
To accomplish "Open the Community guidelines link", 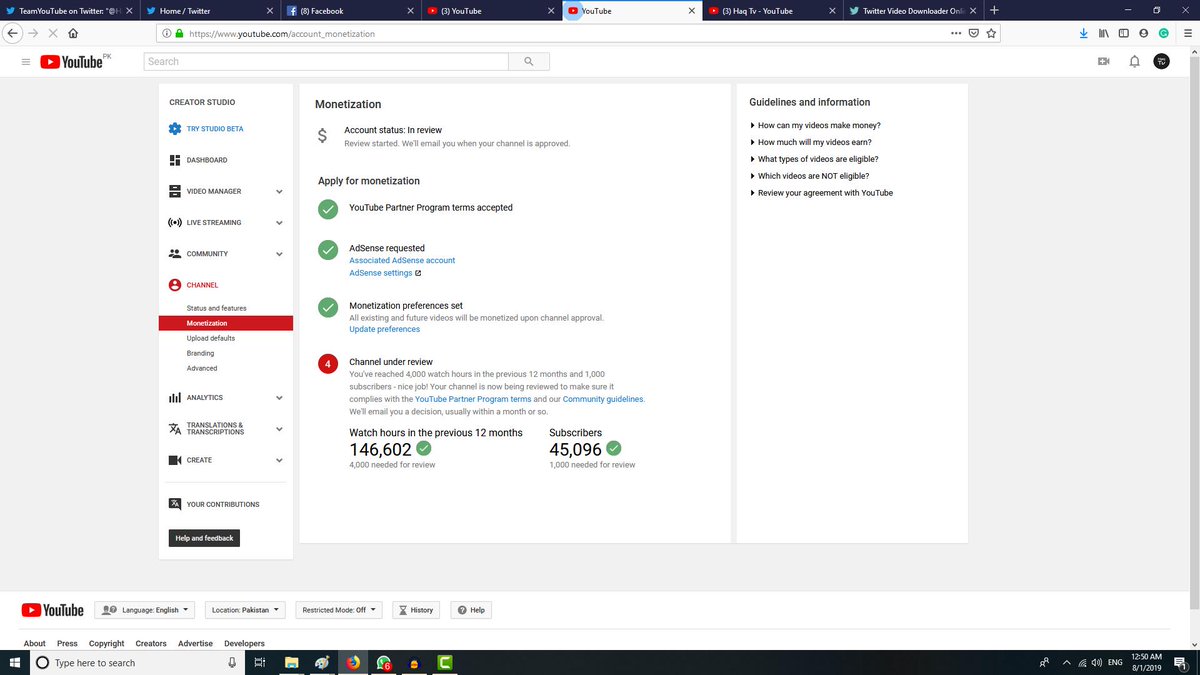I will tap(603, 399).
